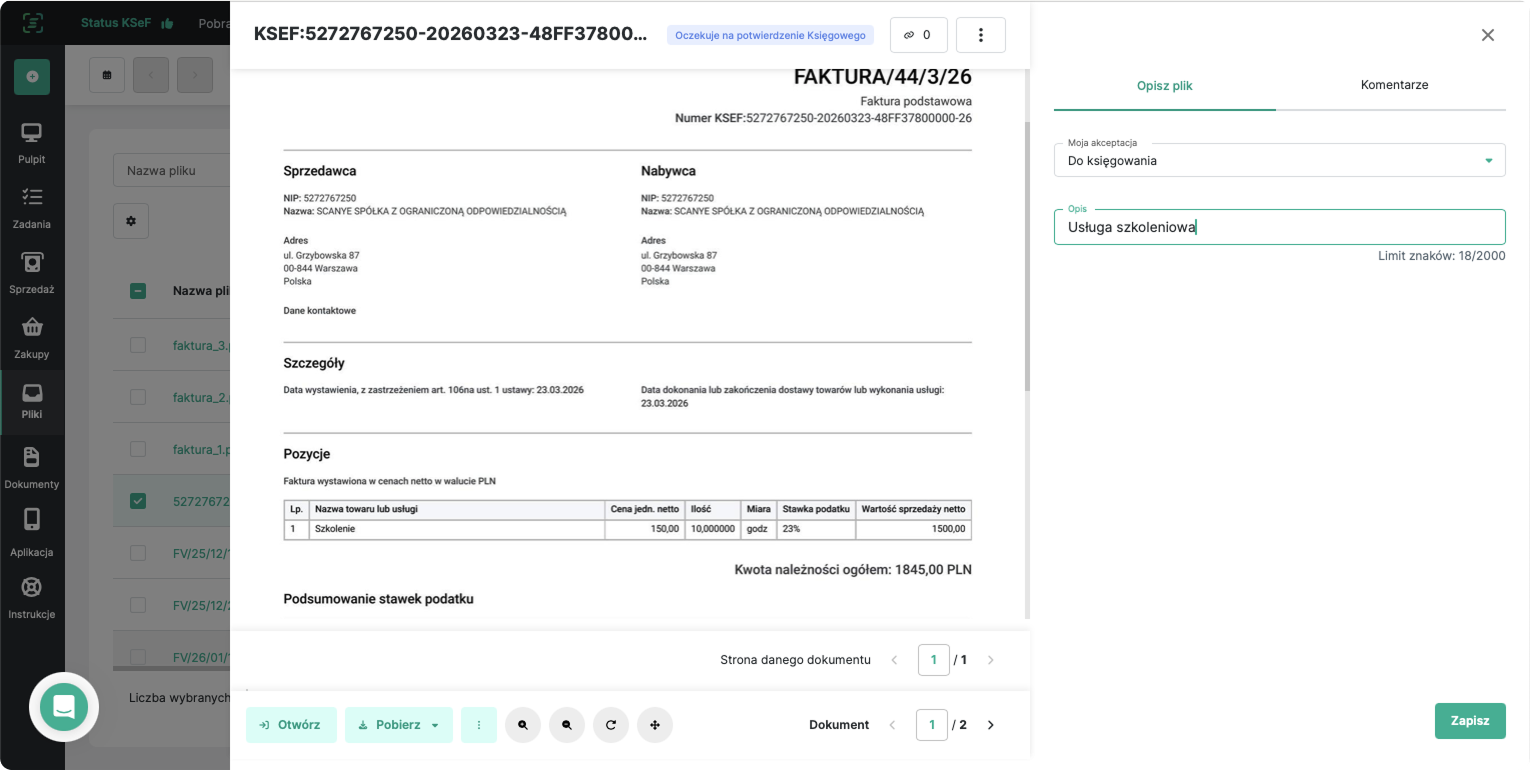Screen dimensions: 1530x770
Task: Activate the pan/move document tool
Action: tap(655, 725)
